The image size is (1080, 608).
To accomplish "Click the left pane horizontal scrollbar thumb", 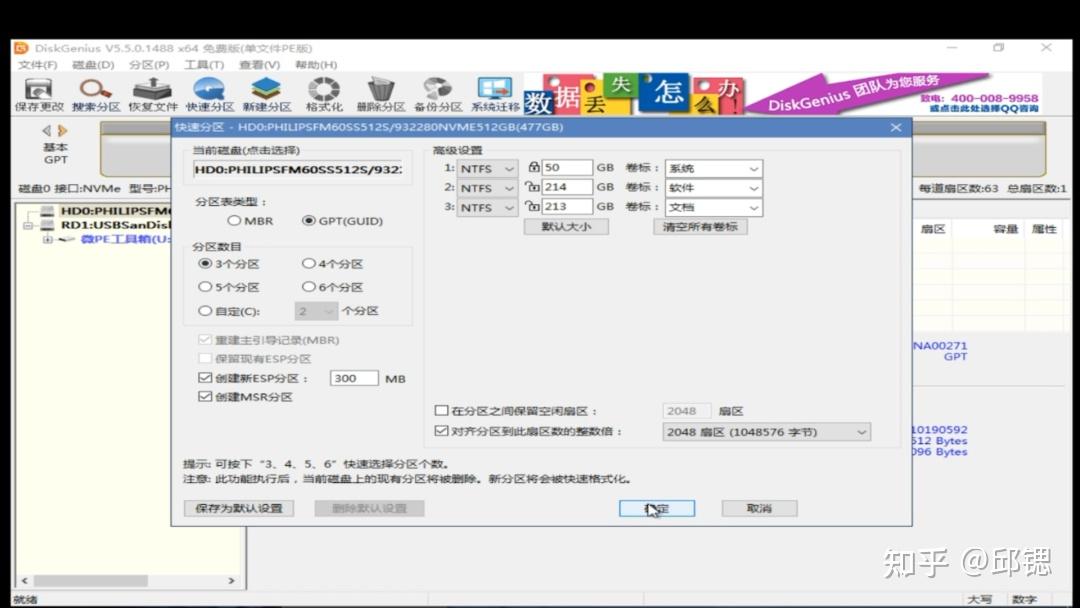I will pos(90,580).
